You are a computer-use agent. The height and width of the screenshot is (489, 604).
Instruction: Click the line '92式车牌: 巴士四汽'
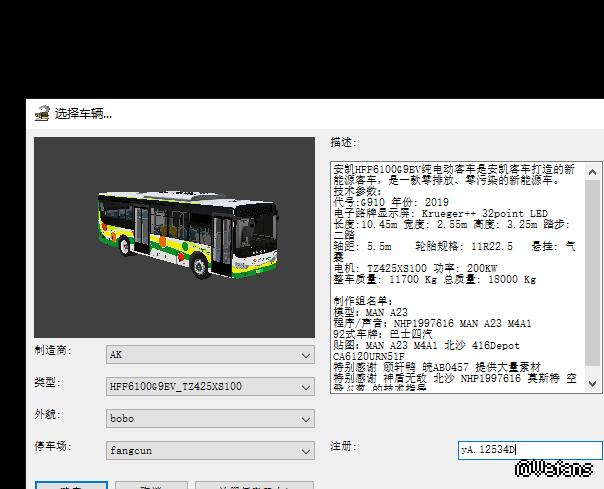point(383,334)
